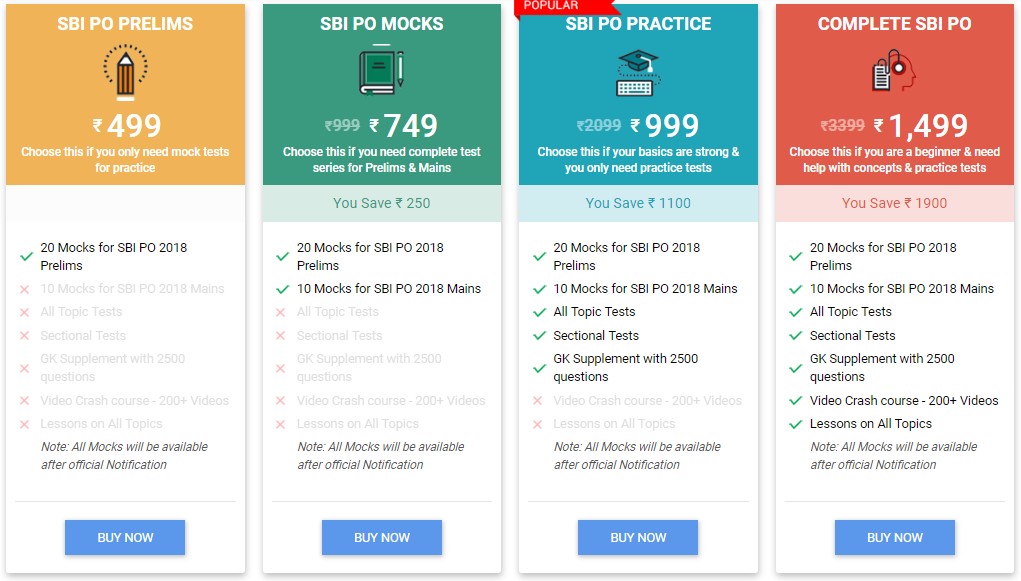Open the Complete SBI PO title

(894, 24)
